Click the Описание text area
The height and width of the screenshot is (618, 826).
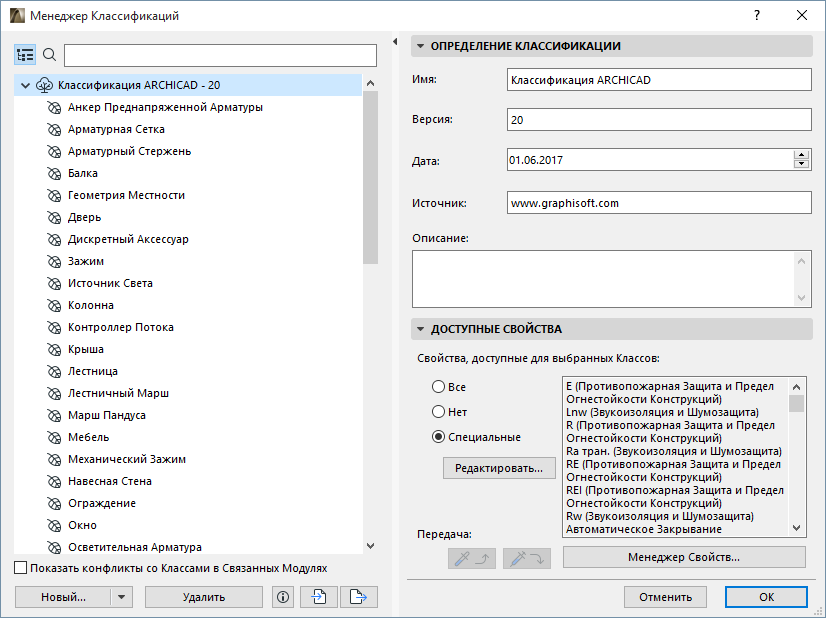pyautogui.click(x=612, y=279)
